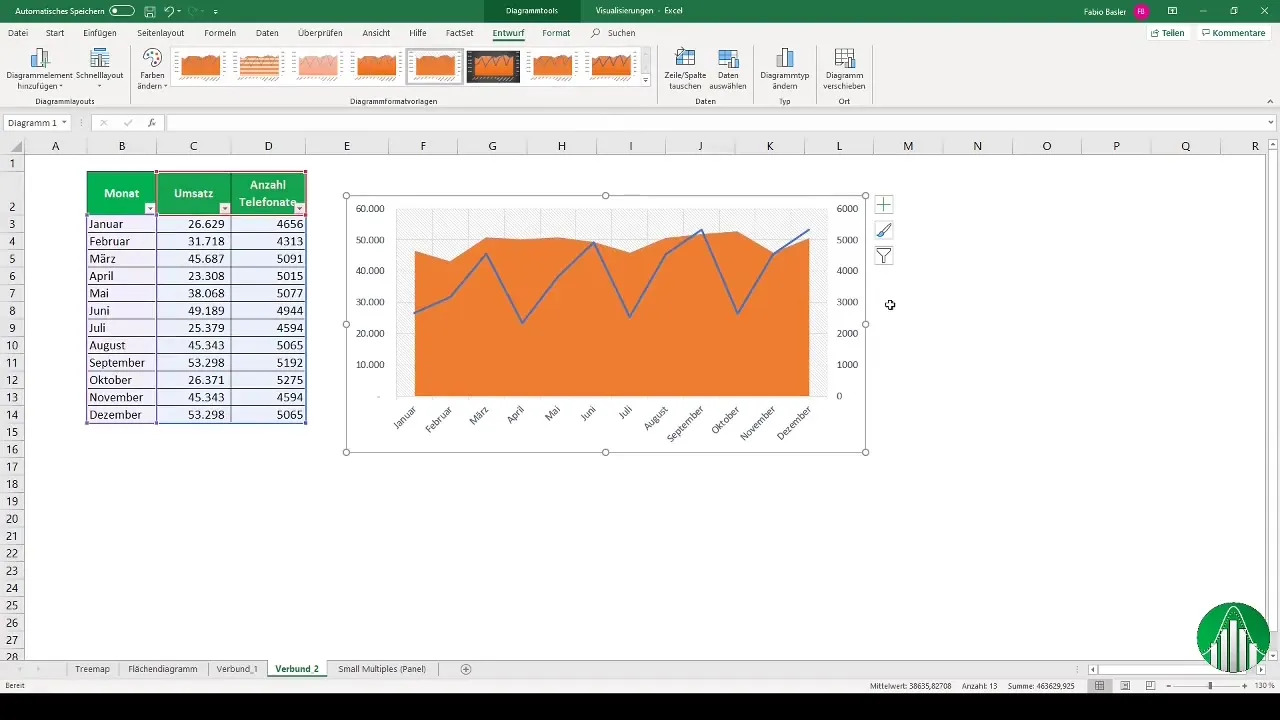1280x720 pixels.
Task: Click Fabio Basler account avatar
Action: tap(1141, 10)
